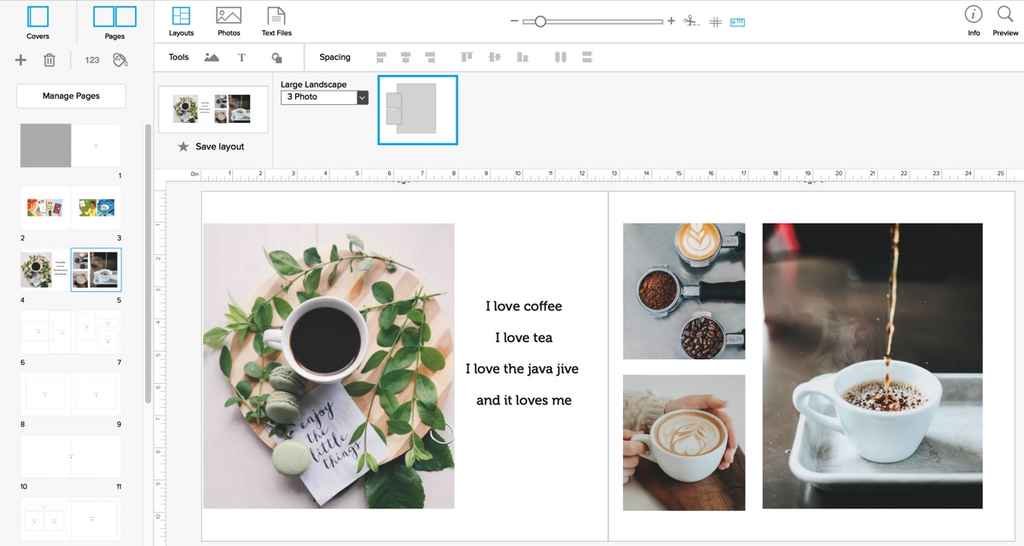Open the Layouts panel
This screenshot has width=1024, height=546.
181,22
